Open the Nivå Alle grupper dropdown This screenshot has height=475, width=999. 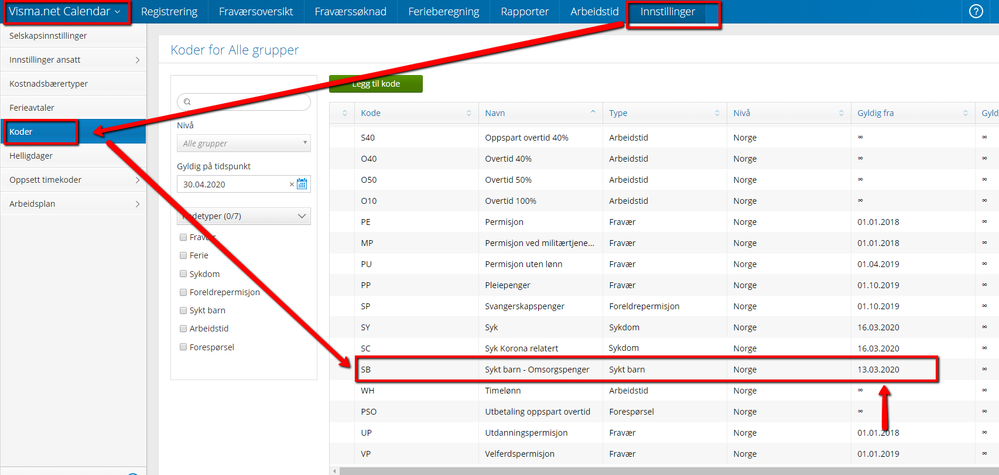coord(244,143)
